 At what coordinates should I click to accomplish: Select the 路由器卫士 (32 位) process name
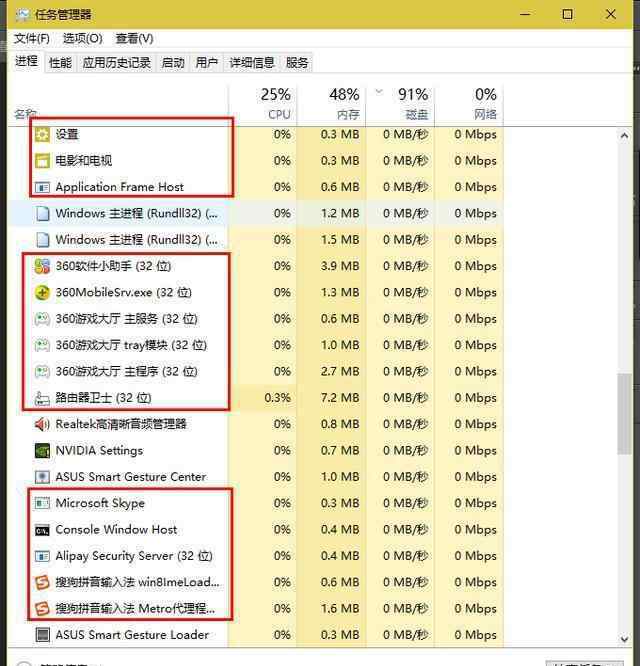pyautogui.click(x=104, y=398)
